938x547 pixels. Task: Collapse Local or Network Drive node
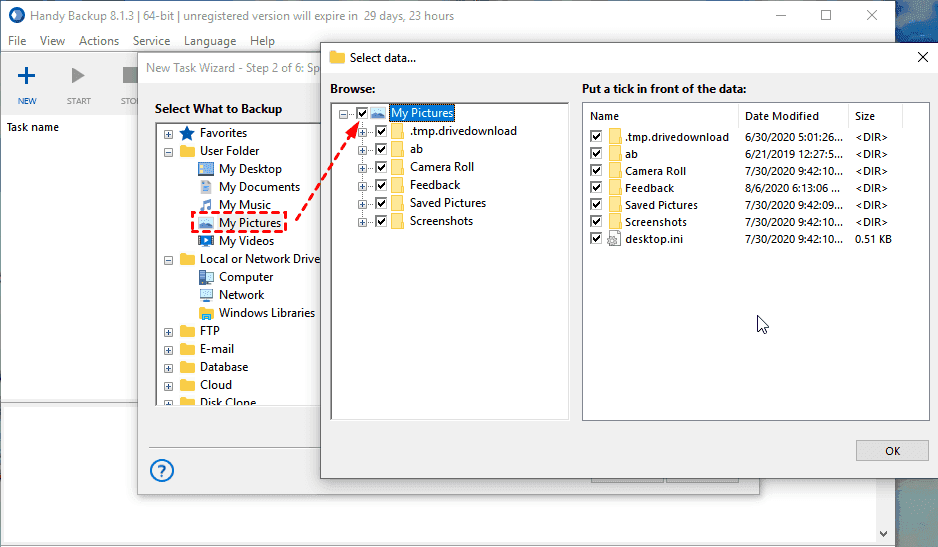[x=168, y=260]
